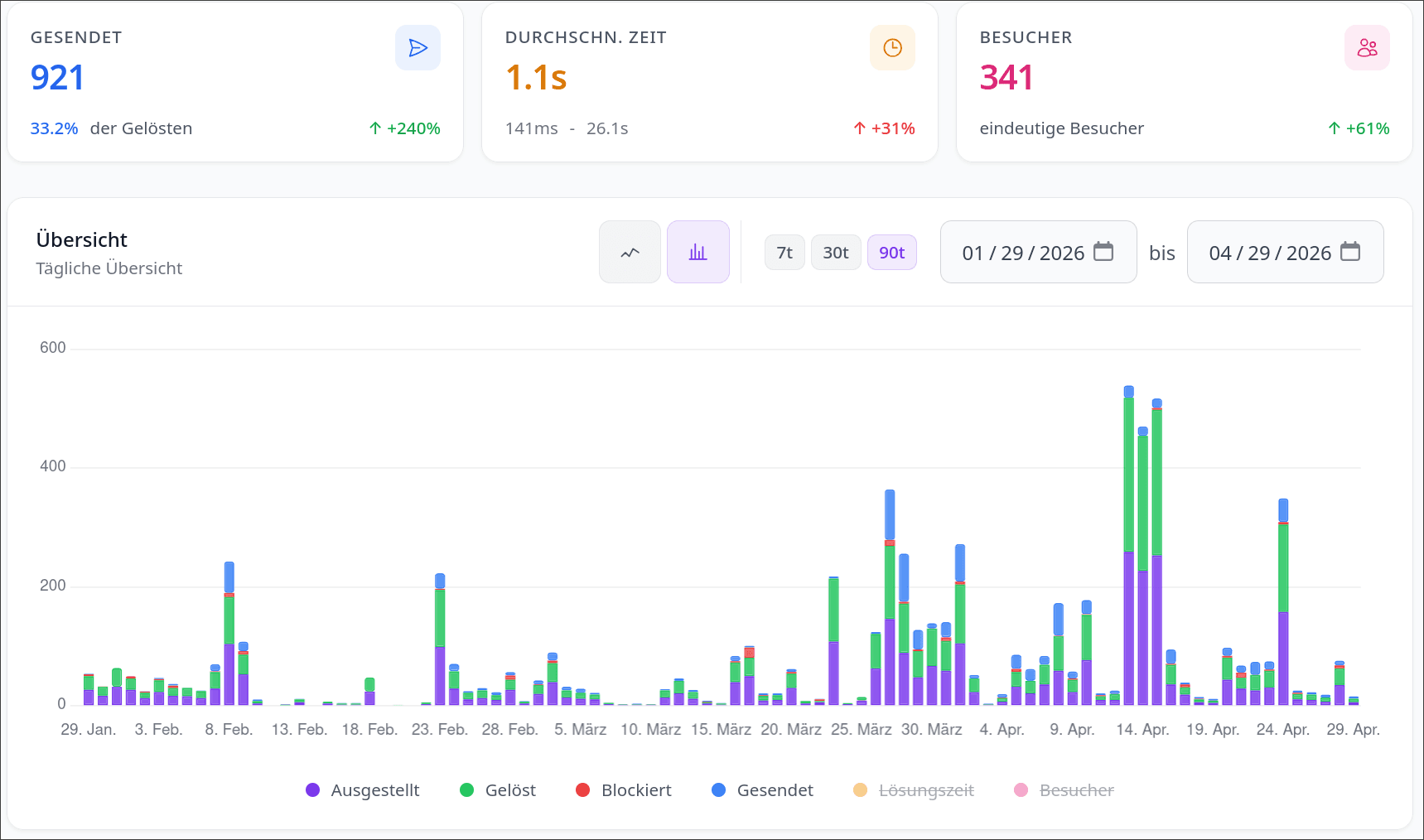Click the 141ms - 26.1s range text
Image resolution: width=1424 pixels, height=840 pixels.
pos(567,128)
